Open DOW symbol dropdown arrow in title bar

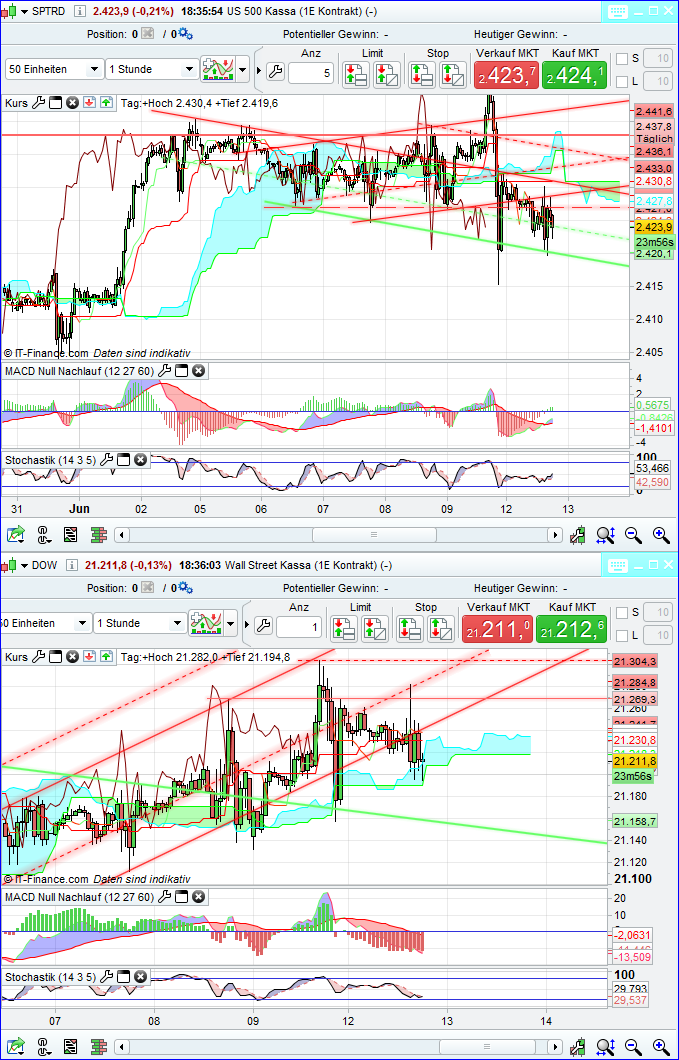point(25,565)
